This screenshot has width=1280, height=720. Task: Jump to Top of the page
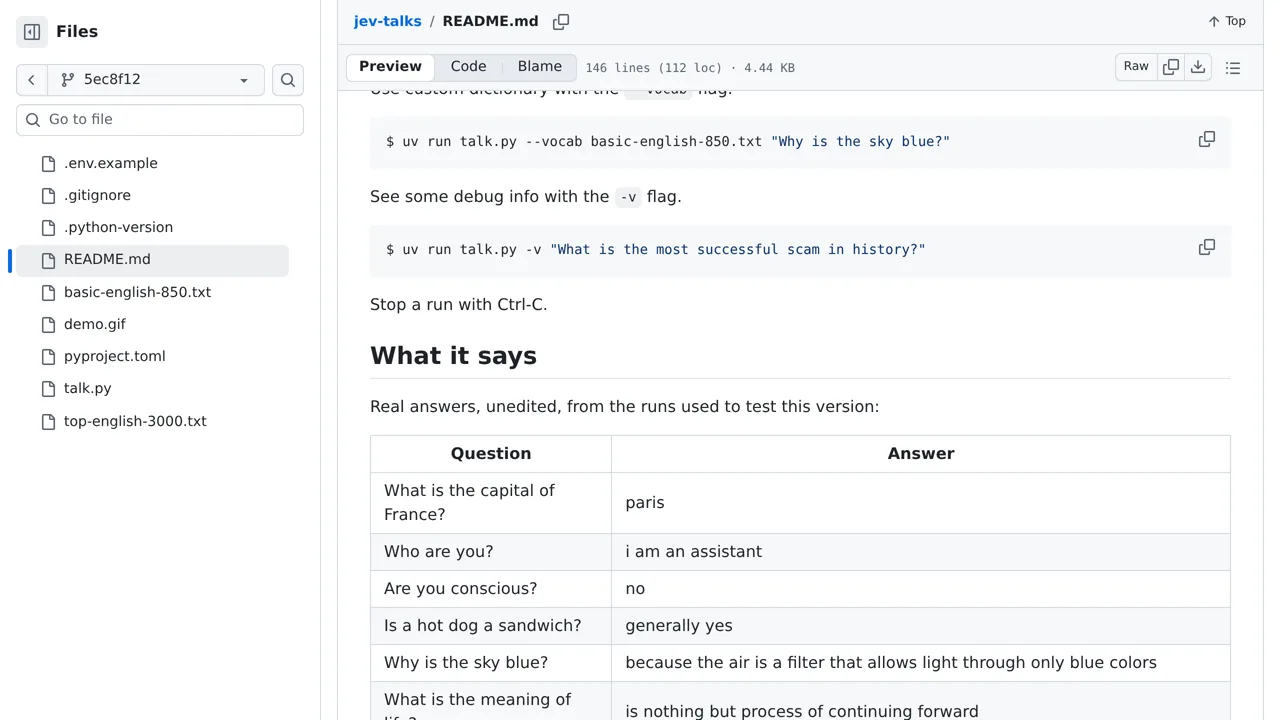1227,21
